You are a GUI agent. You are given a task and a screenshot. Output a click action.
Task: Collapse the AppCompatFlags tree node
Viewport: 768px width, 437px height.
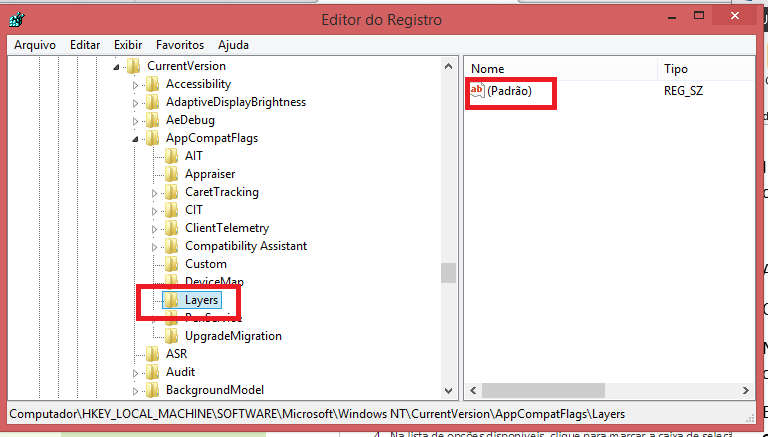point(135,139)
